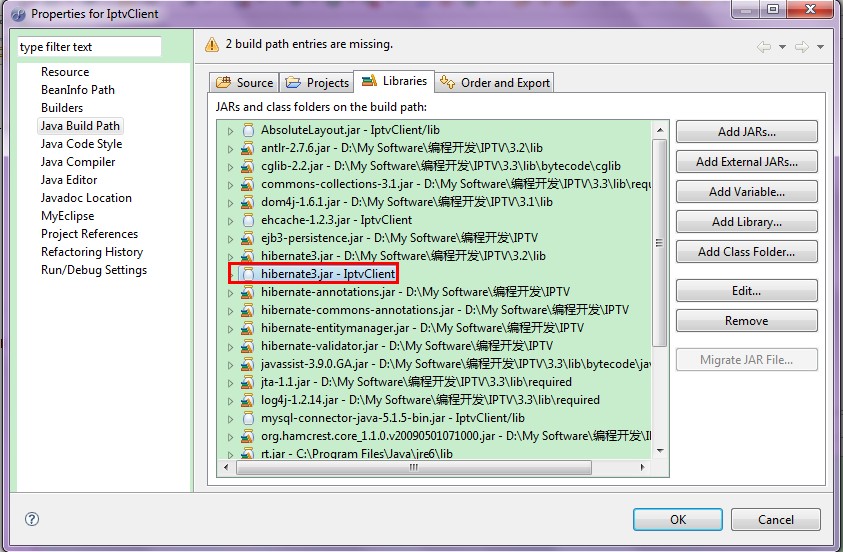The width and height of the screenshot is (843, 552).
Task: Open the view menu dropdown arrow at the top-right corner
Action: 820,47
